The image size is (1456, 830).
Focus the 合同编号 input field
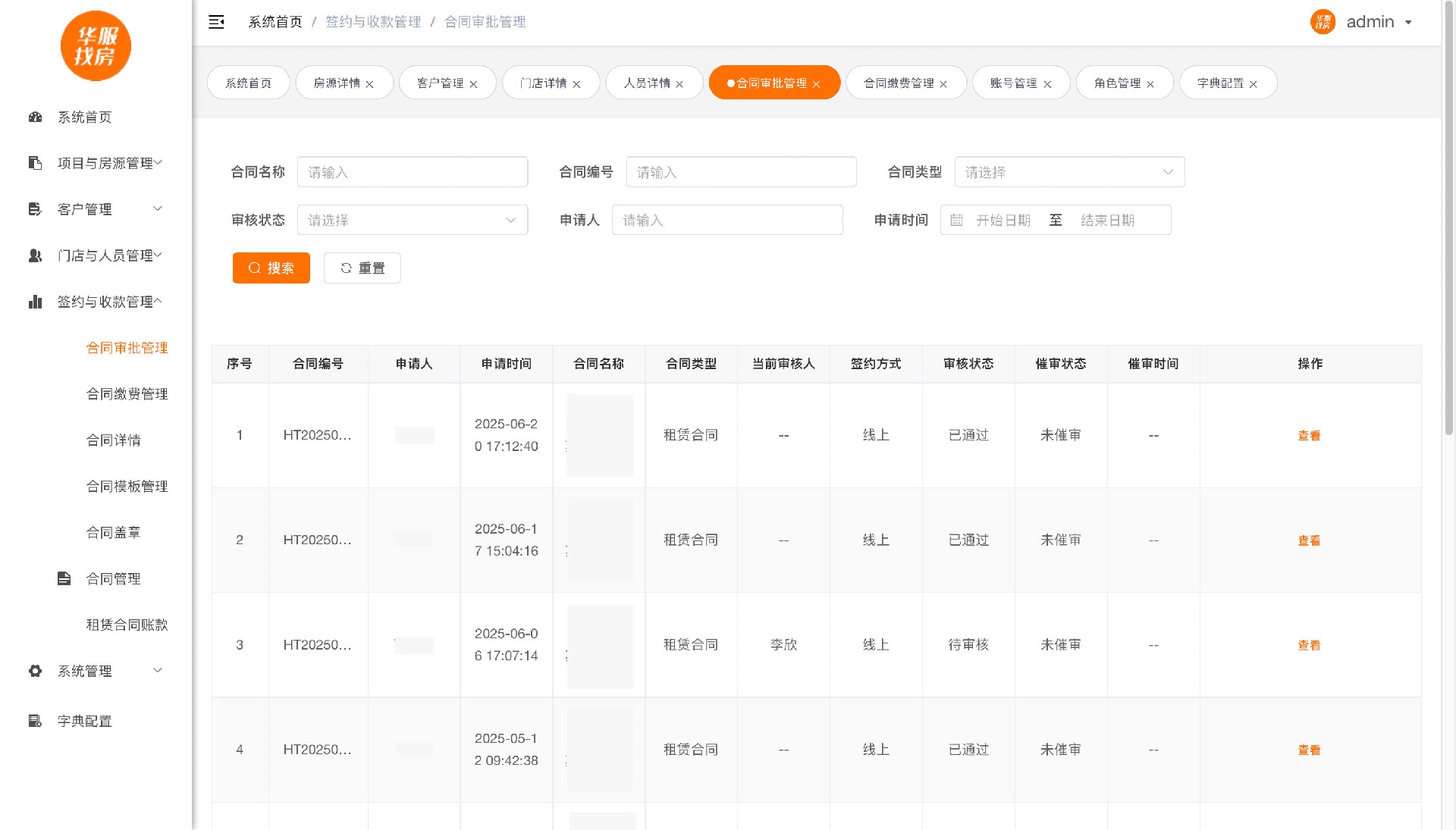tap(741, 172)
